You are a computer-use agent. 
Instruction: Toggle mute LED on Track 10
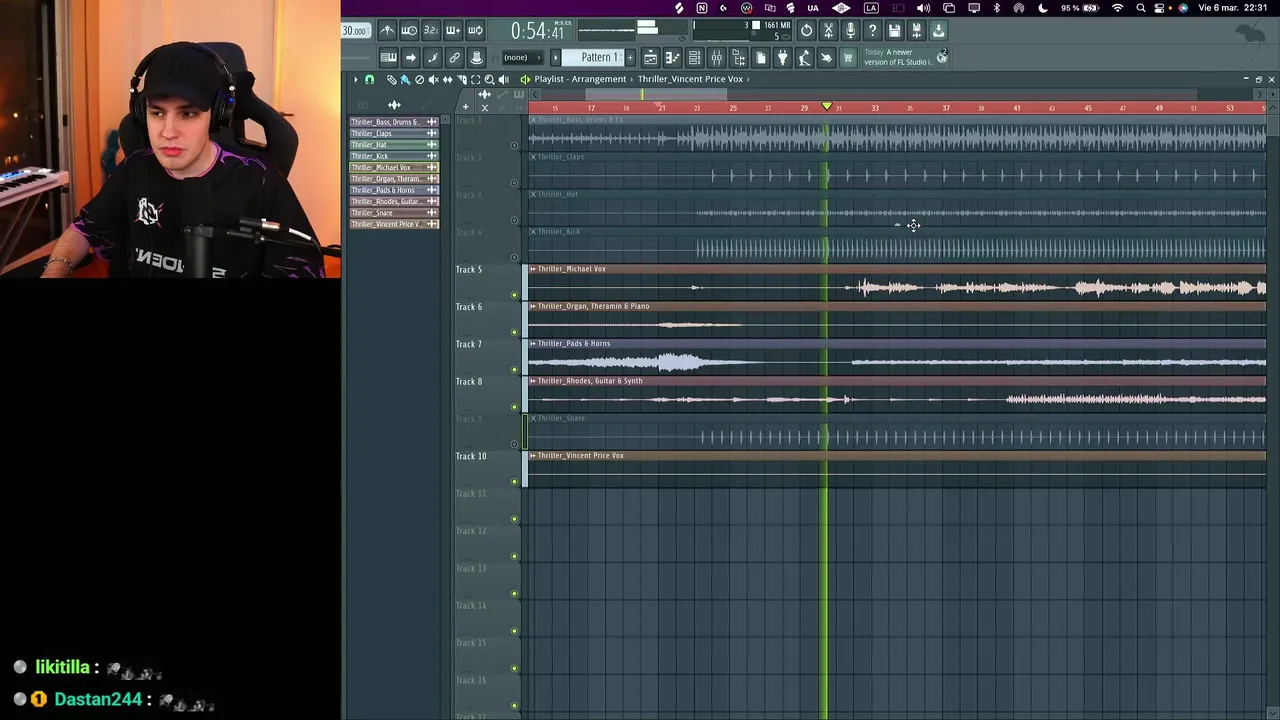point(515,482)
